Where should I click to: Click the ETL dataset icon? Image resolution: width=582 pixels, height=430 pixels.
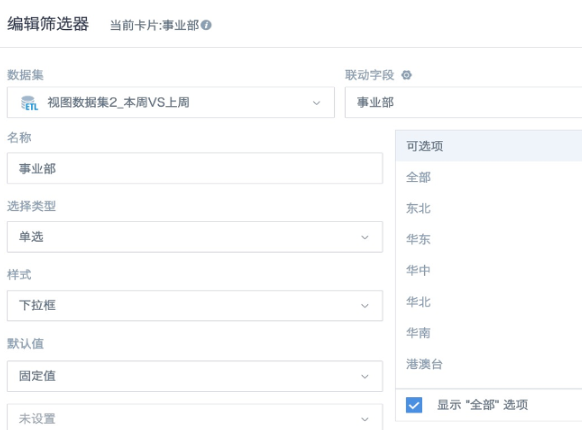click(29, 103)
